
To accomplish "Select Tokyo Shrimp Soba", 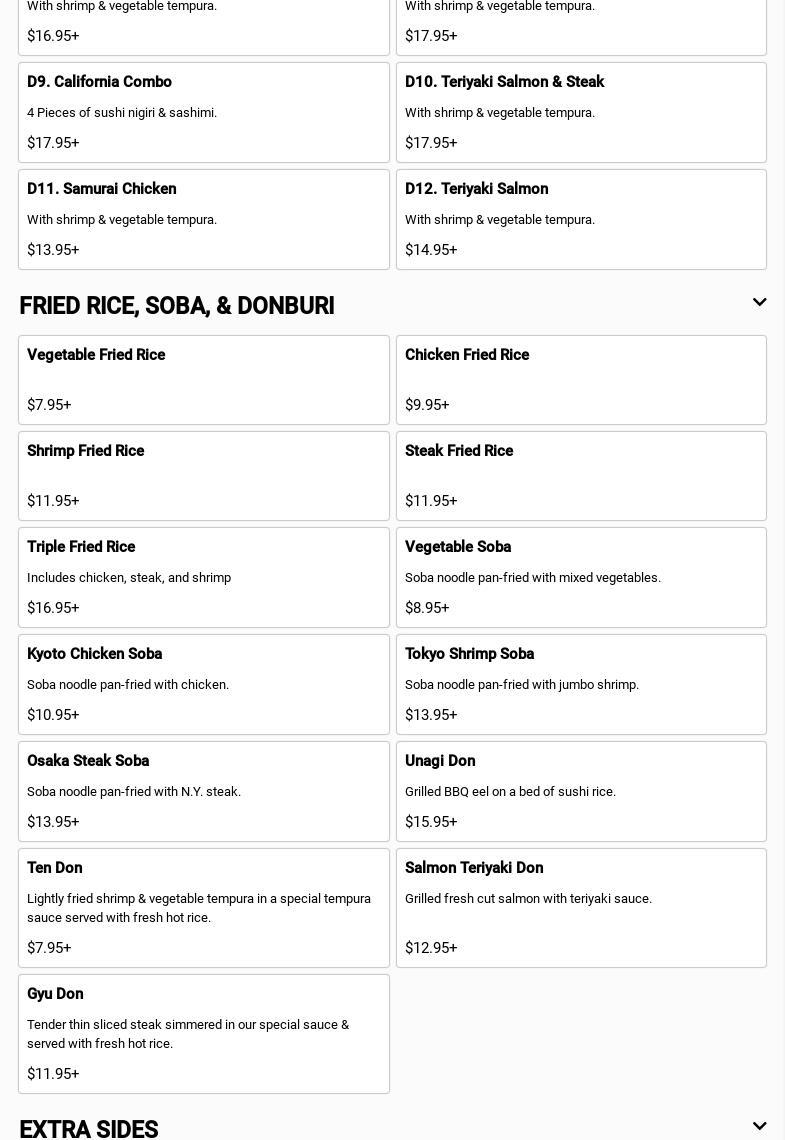I will [581, 684].
